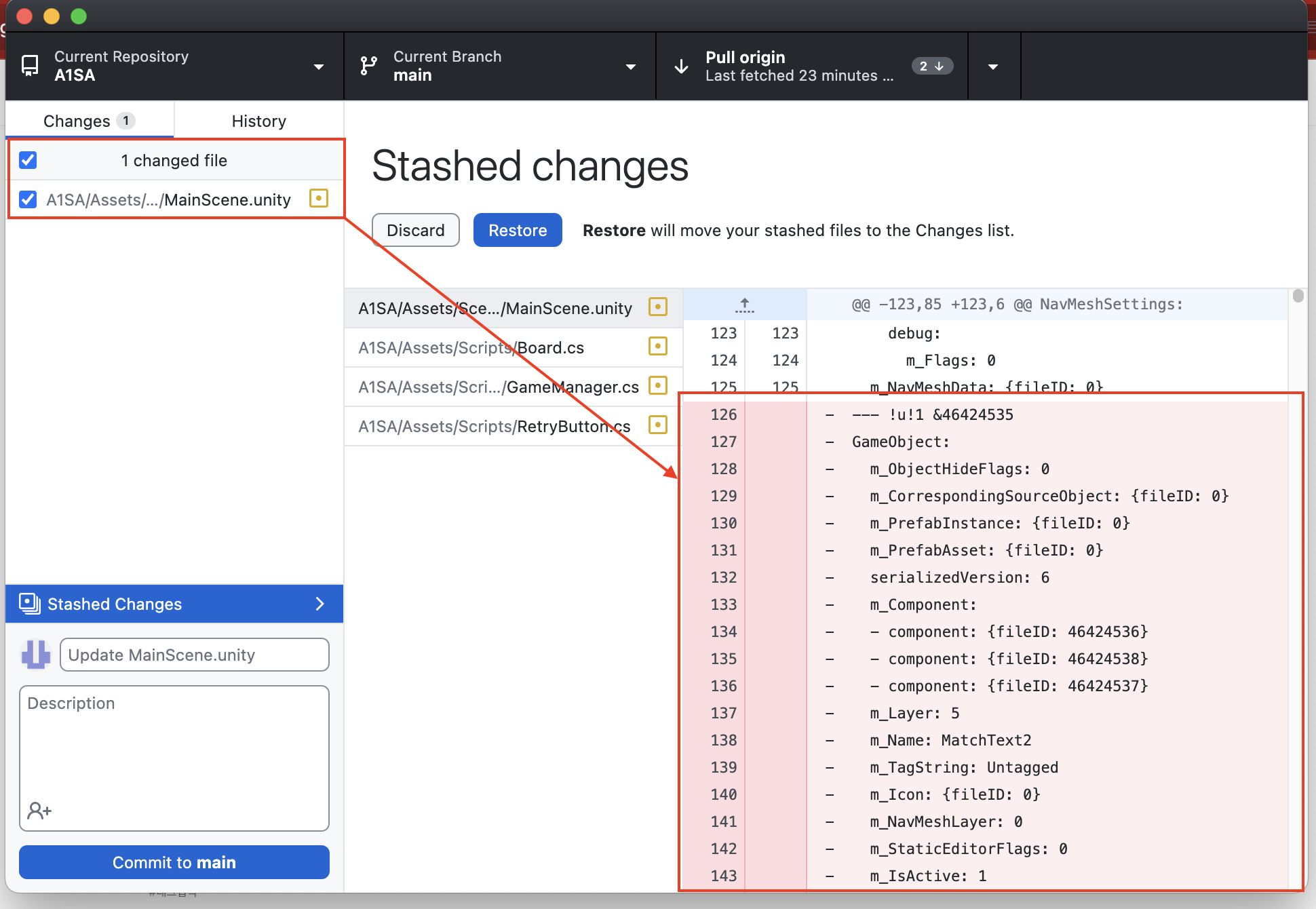Click the Pull origin down-arrow icon
This screenshot has width=1316, height=909.
point(681,66)
